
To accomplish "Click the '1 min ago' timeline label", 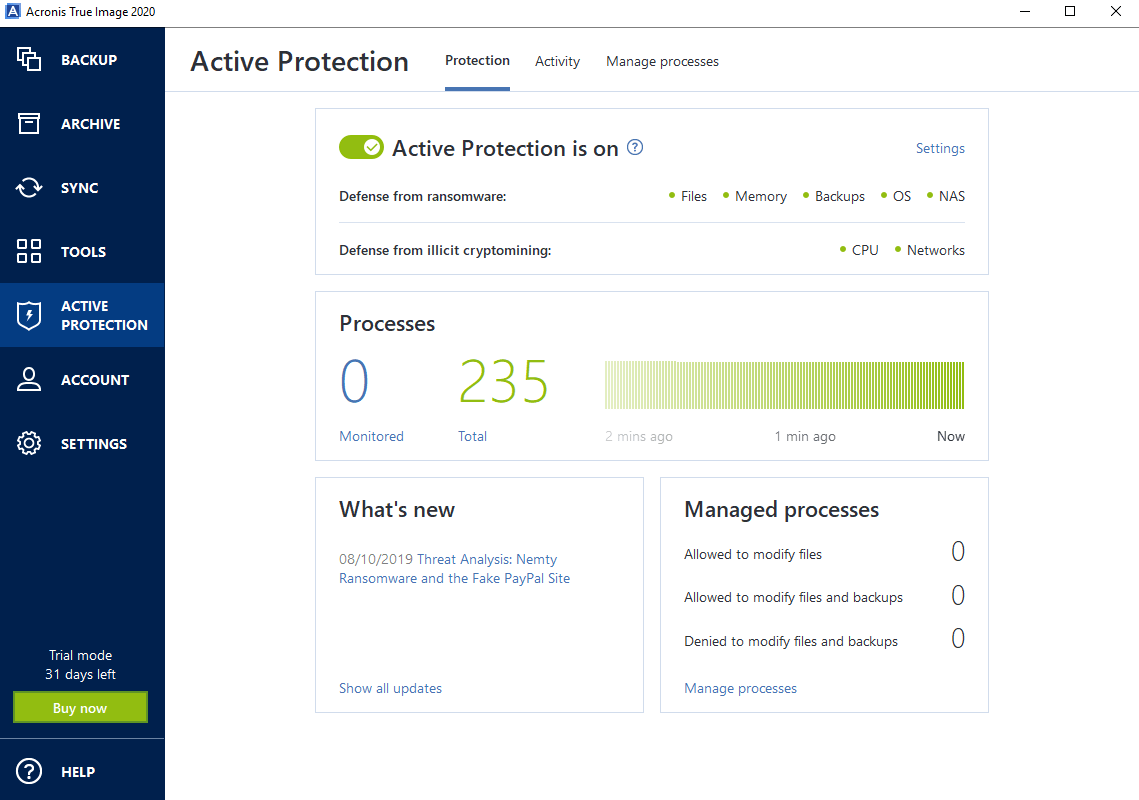I will pyautogui.click(x=805, y=436).
